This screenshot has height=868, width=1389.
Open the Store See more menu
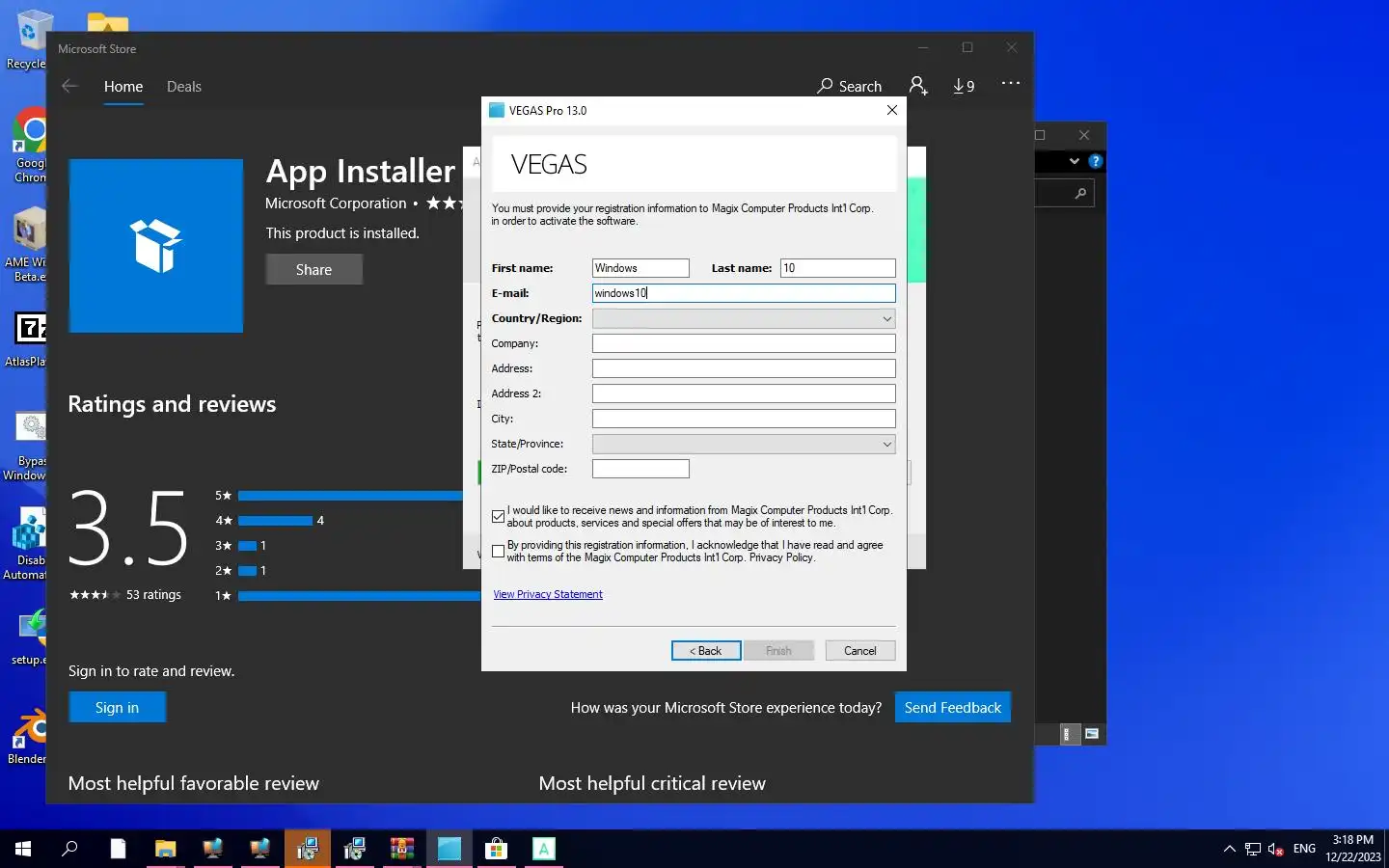(1010, 83)
